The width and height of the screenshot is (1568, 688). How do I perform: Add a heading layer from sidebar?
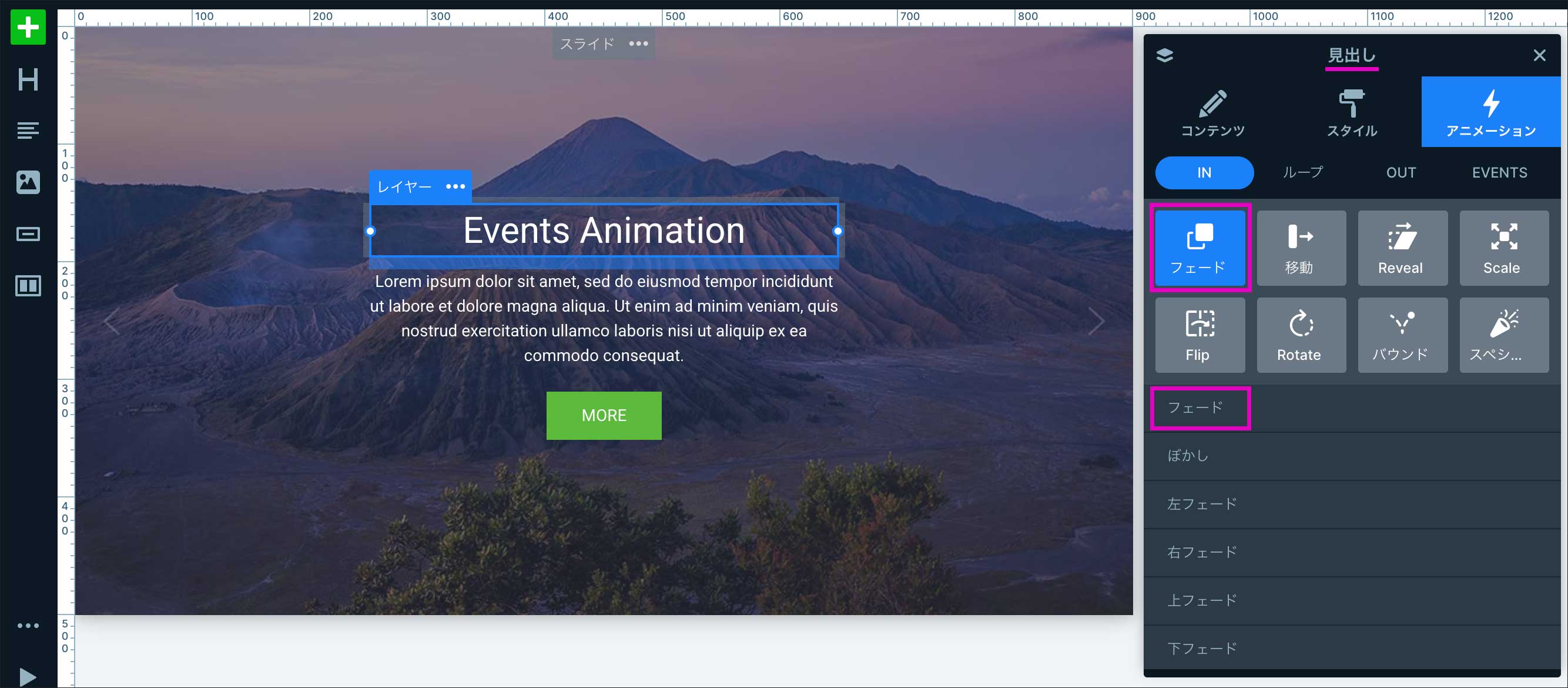(x=28, y=79)
